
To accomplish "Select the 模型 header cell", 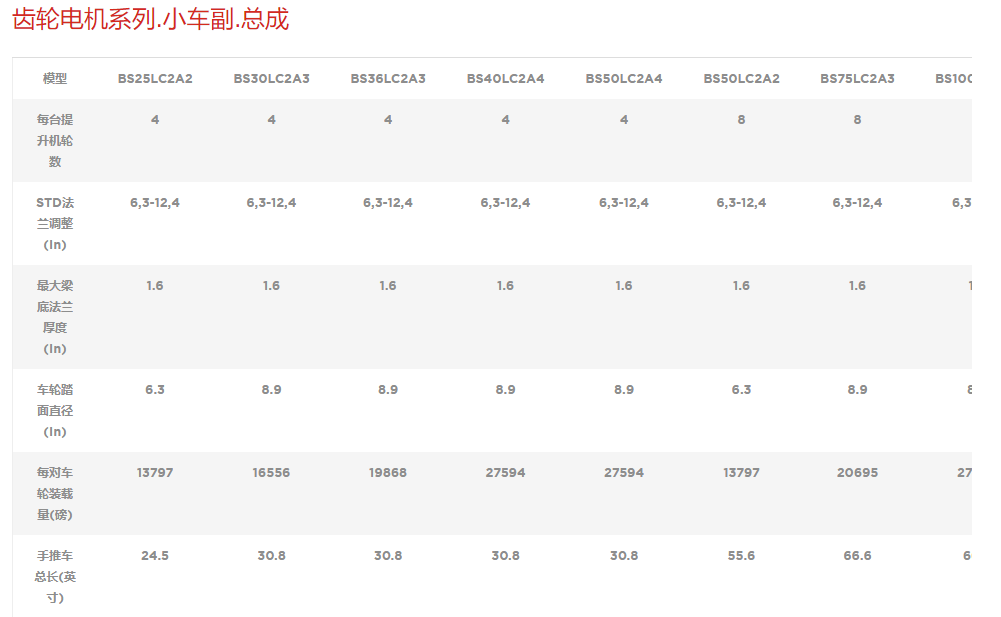I will [x=55, y=78].
